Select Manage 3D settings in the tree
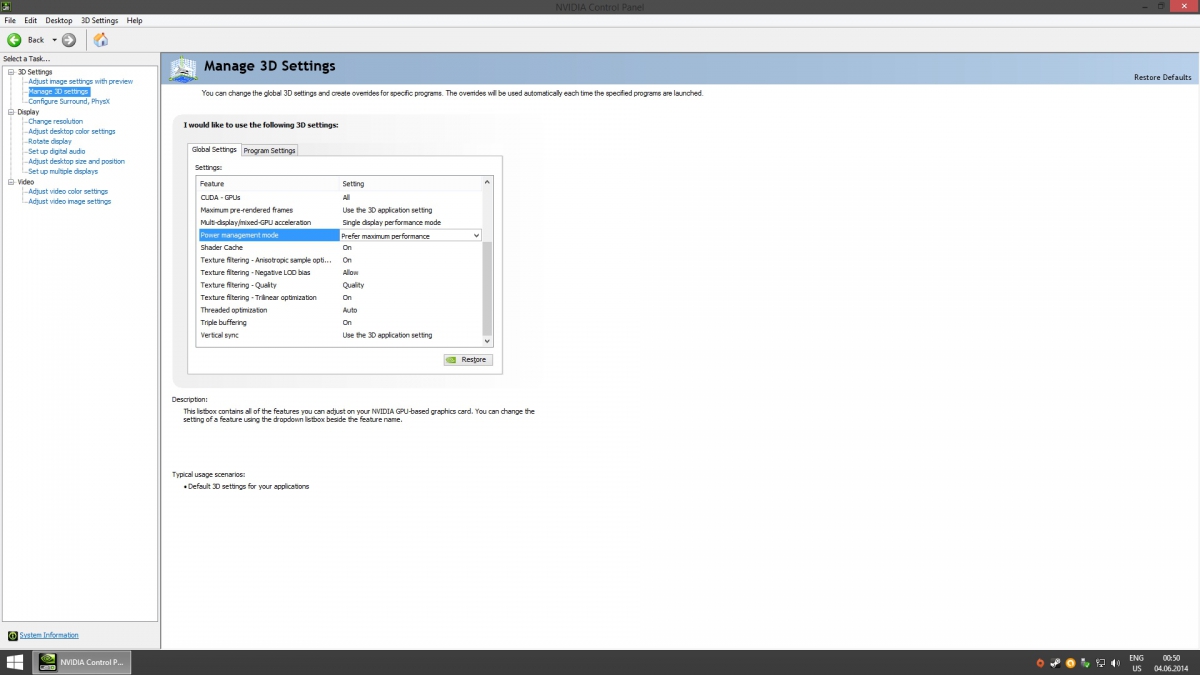1200x675 pixels. pos(59,91)
